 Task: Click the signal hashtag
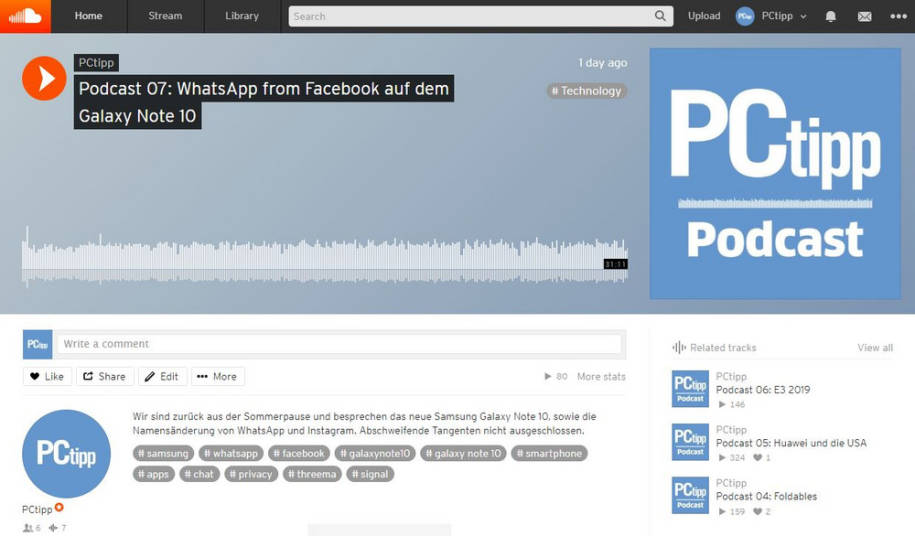click(370, 474)
